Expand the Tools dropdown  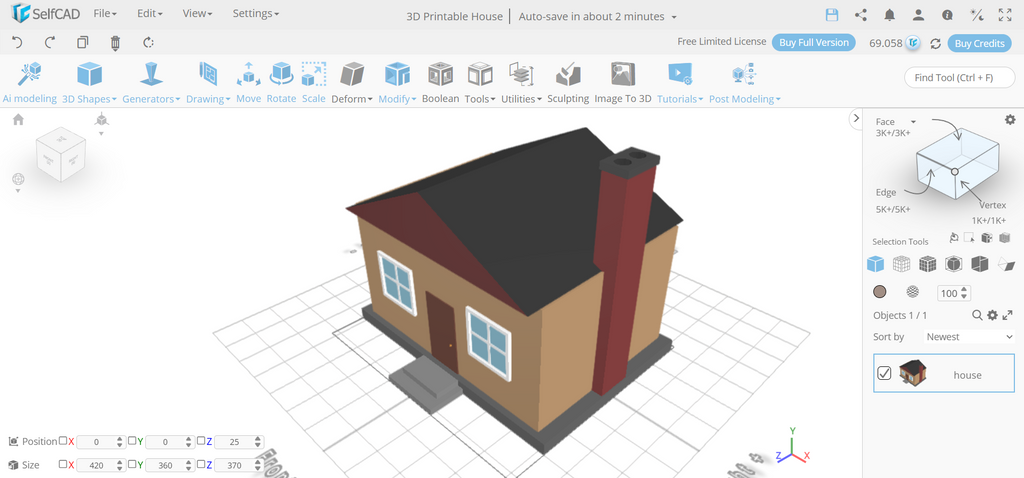(480, 83)
